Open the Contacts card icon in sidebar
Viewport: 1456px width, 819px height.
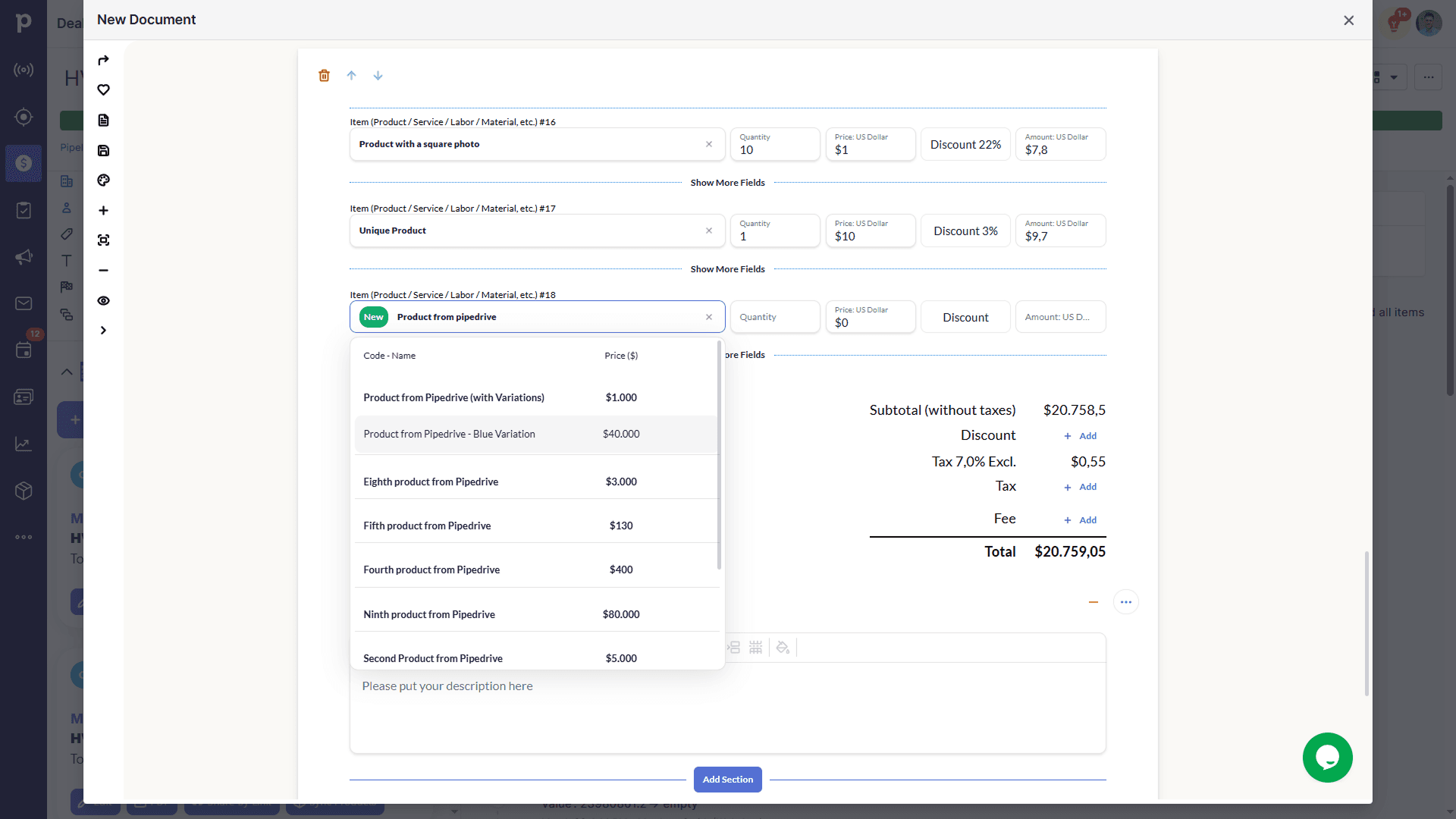[x=24, y=397]
